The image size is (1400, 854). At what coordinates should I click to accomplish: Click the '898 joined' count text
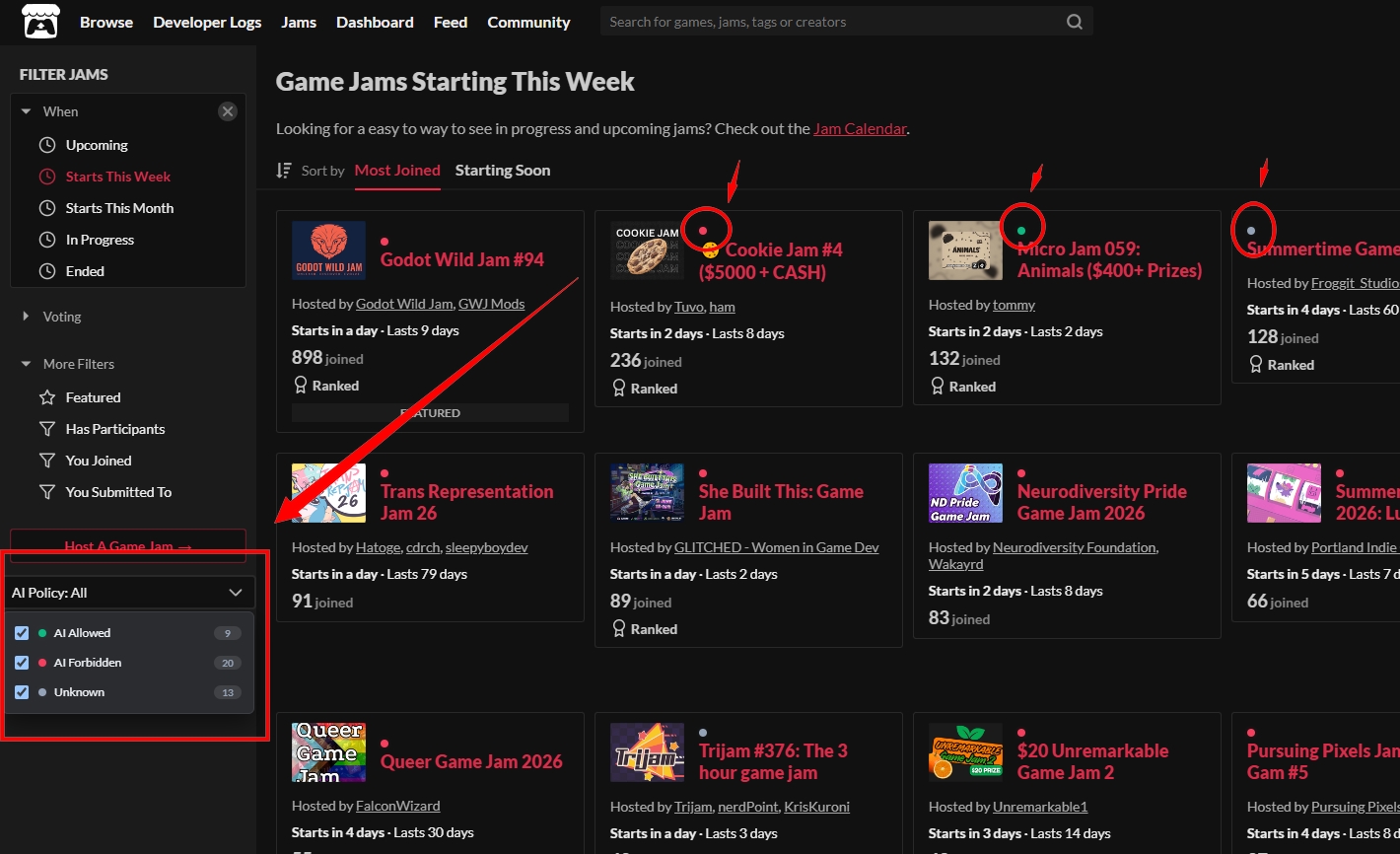pyautogui.click(x=327, y=358)
